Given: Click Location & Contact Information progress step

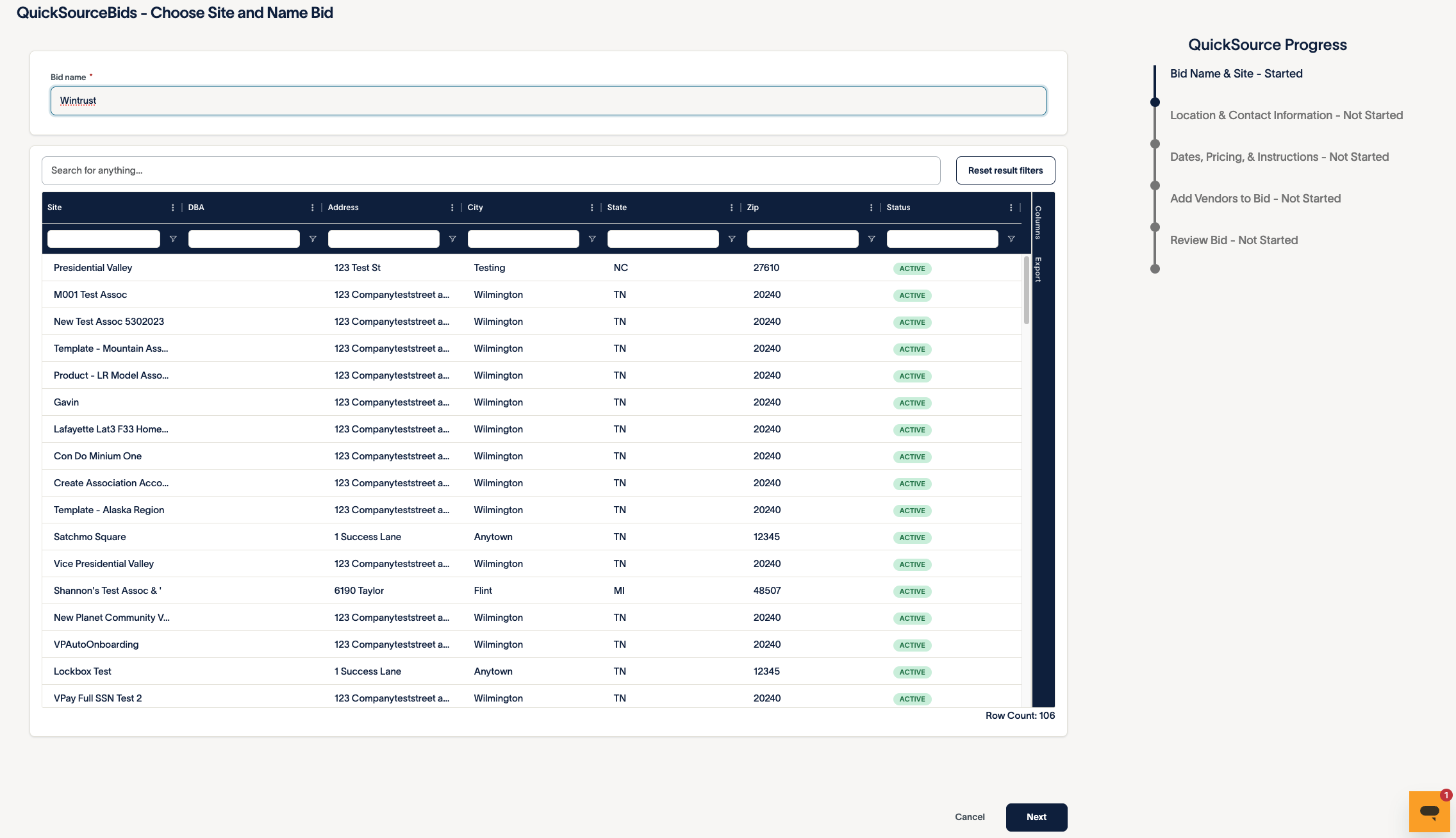Looking at the screenshot, I should [x=1286, y=115].
